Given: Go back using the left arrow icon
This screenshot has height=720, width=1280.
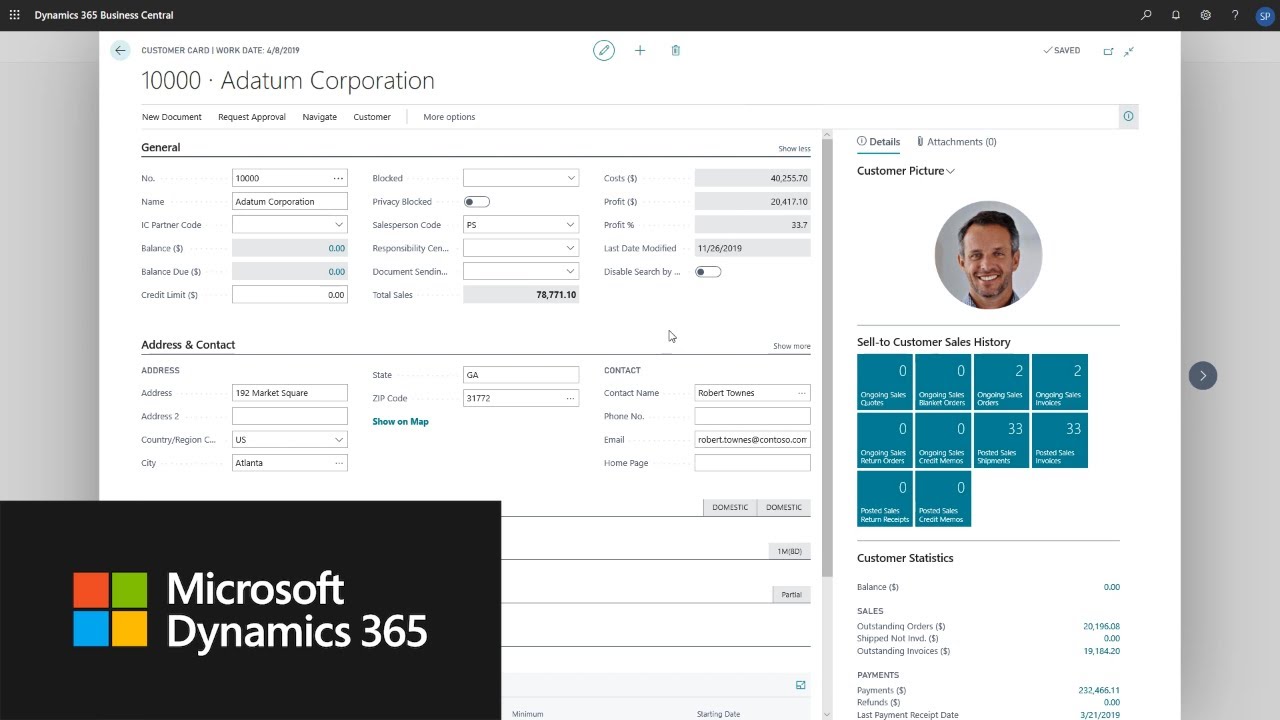Looking at the screenshot, I should (120, 50).
